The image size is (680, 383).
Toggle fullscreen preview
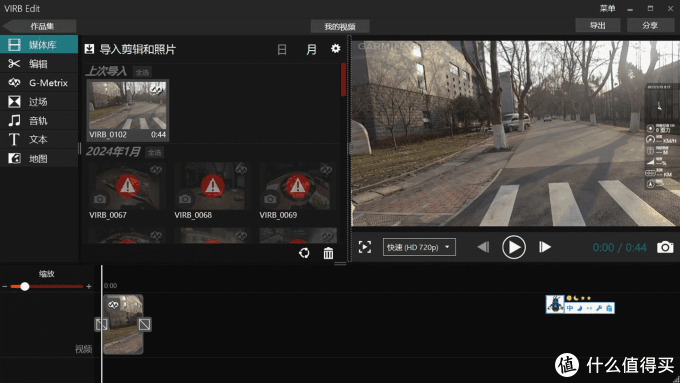365,247
